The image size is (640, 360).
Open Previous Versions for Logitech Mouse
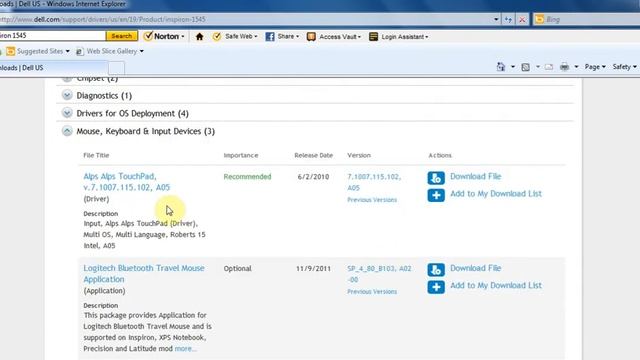tap(372, 291)
